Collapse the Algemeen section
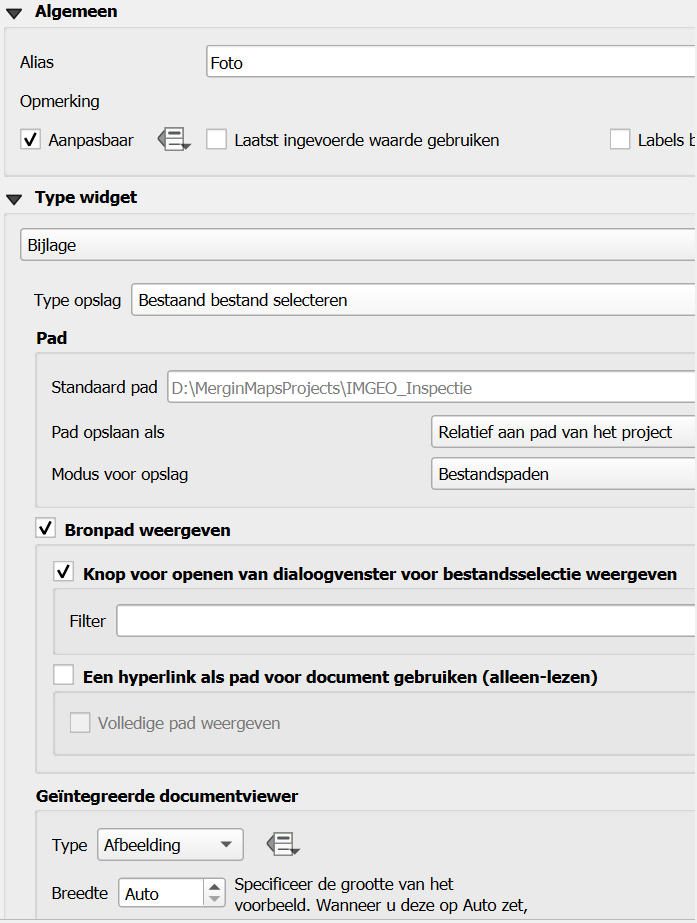Viewport: 697px width, 923px height. [x=14, y=13]
